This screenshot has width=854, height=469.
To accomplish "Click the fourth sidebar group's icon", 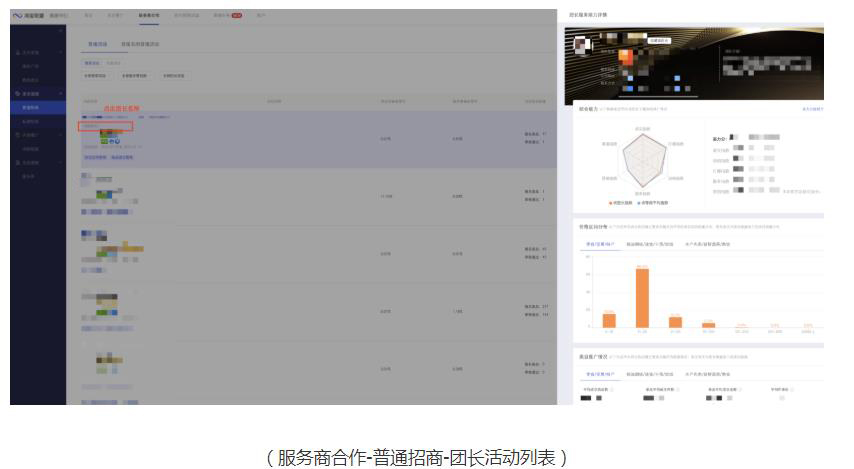I will click(17, 162).
